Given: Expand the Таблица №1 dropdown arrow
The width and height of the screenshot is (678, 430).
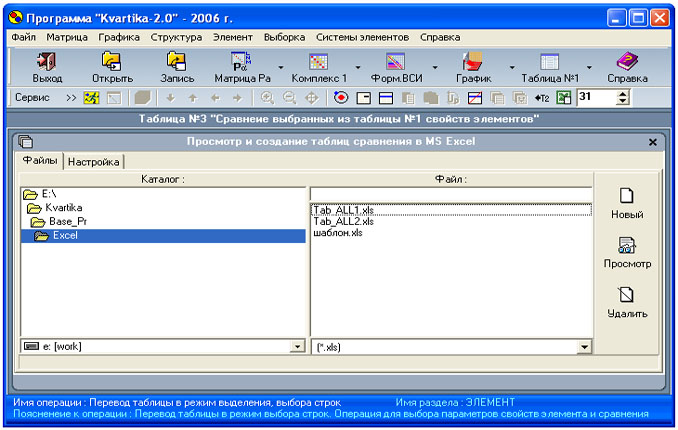Looking at the screenshot, I should (589, 67).
